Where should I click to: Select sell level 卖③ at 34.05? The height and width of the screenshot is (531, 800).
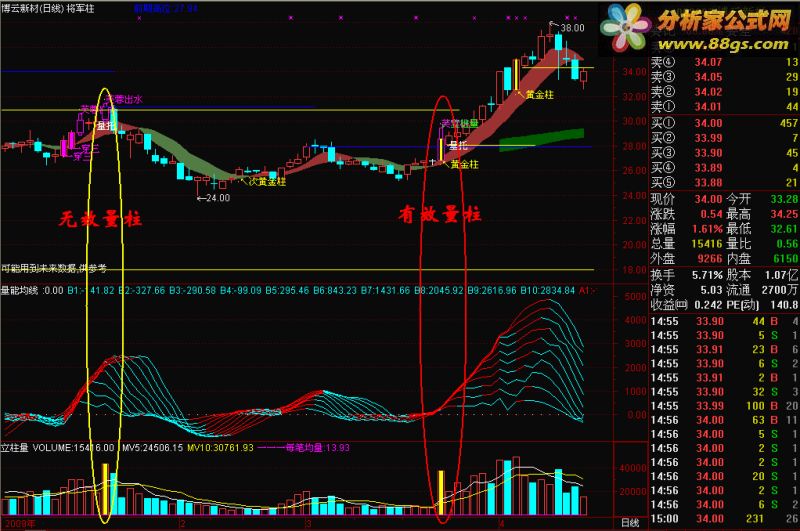tap(724, 77)
